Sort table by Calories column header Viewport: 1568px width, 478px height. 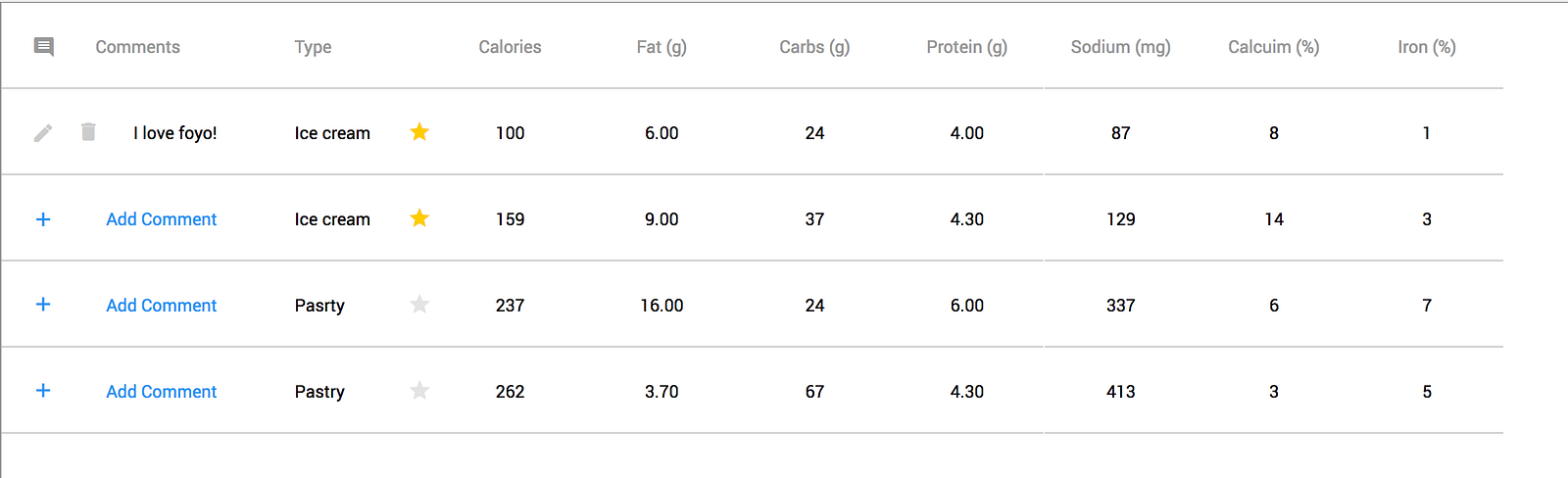tap(510, 47)
